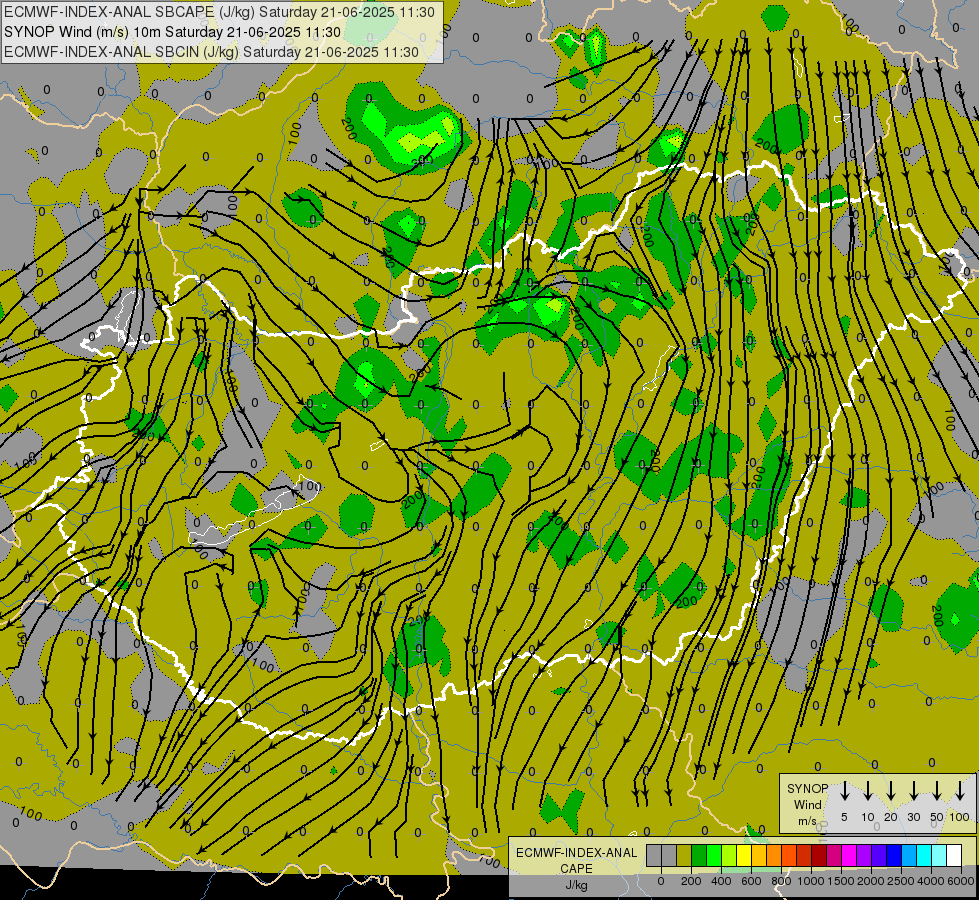
Task: Pick the pale cyan swatch before the white one
Action: pos(940,855)
